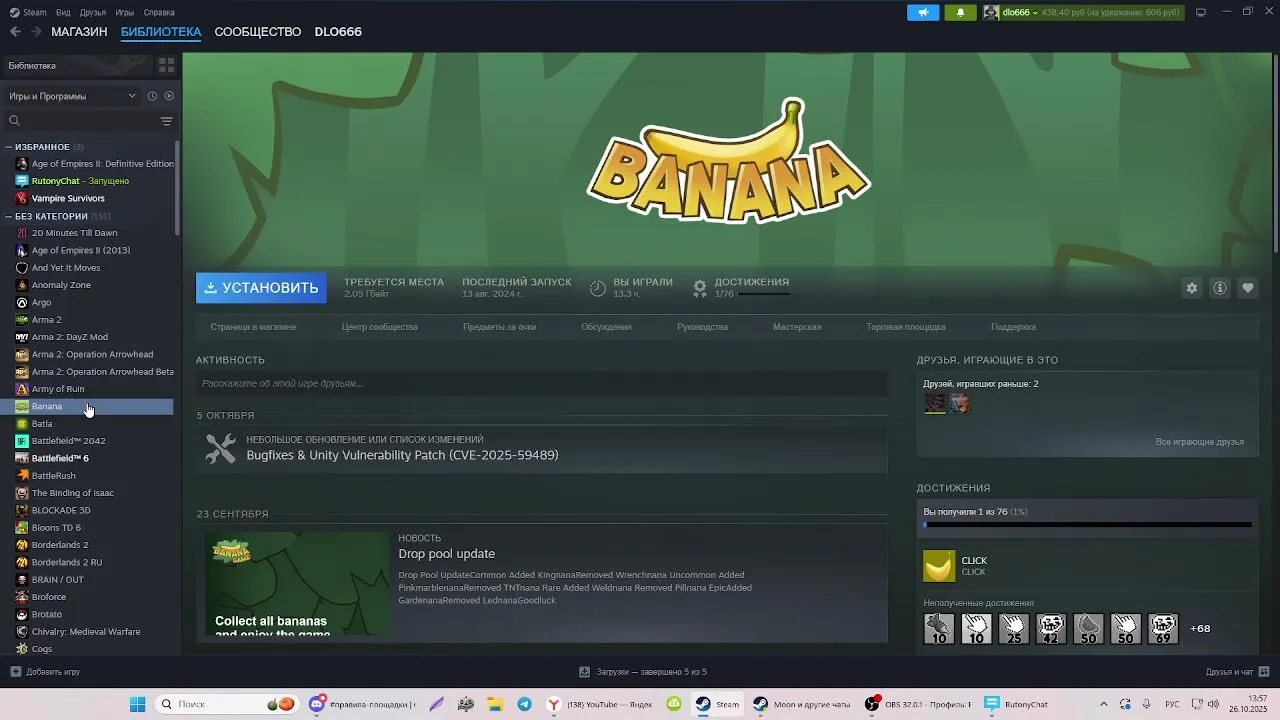This screenshot has height=720, width=1280.
Task: Show game info icon for Banana
Action: 1220,288
